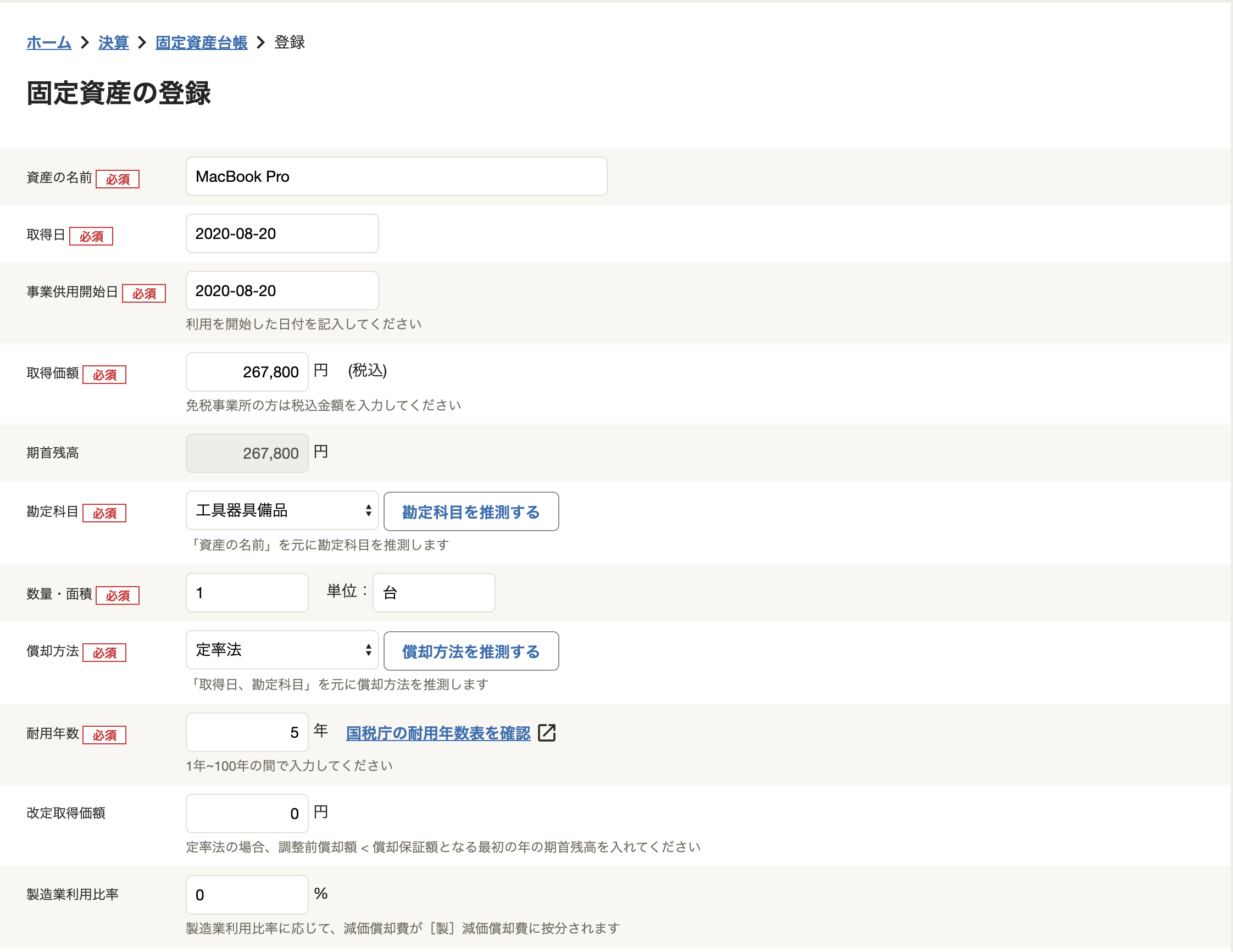The image size is (1233, 952).
Task: Click the 数量・面積 quantity field
Action: click(x=247, y=593)
